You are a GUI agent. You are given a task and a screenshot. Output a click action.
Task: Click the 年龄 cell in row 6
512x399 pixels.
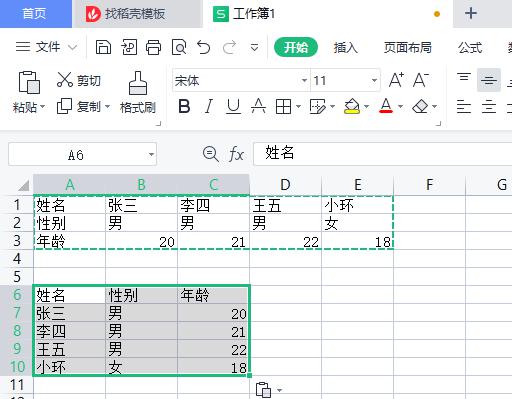coord(213,295)
